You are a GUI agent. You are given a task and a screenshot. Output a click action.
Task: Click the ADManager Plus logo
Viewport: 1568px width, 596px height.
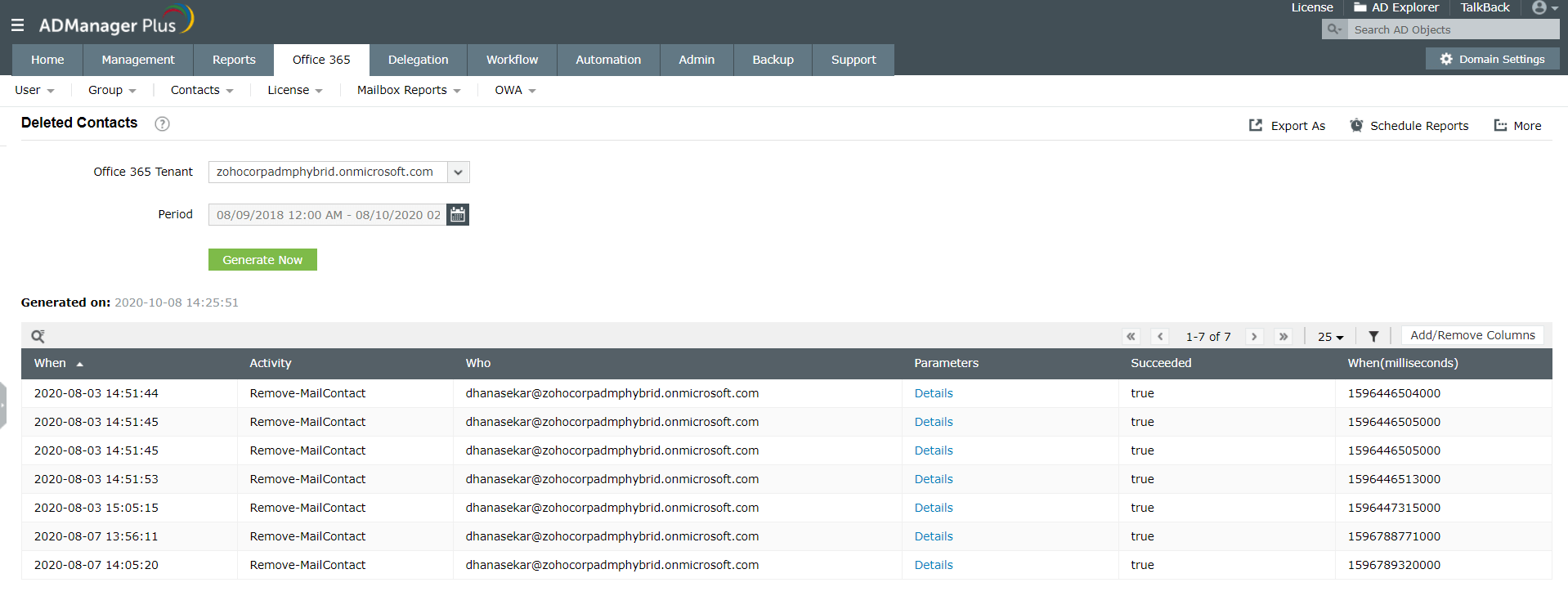[x=117, y=21]
